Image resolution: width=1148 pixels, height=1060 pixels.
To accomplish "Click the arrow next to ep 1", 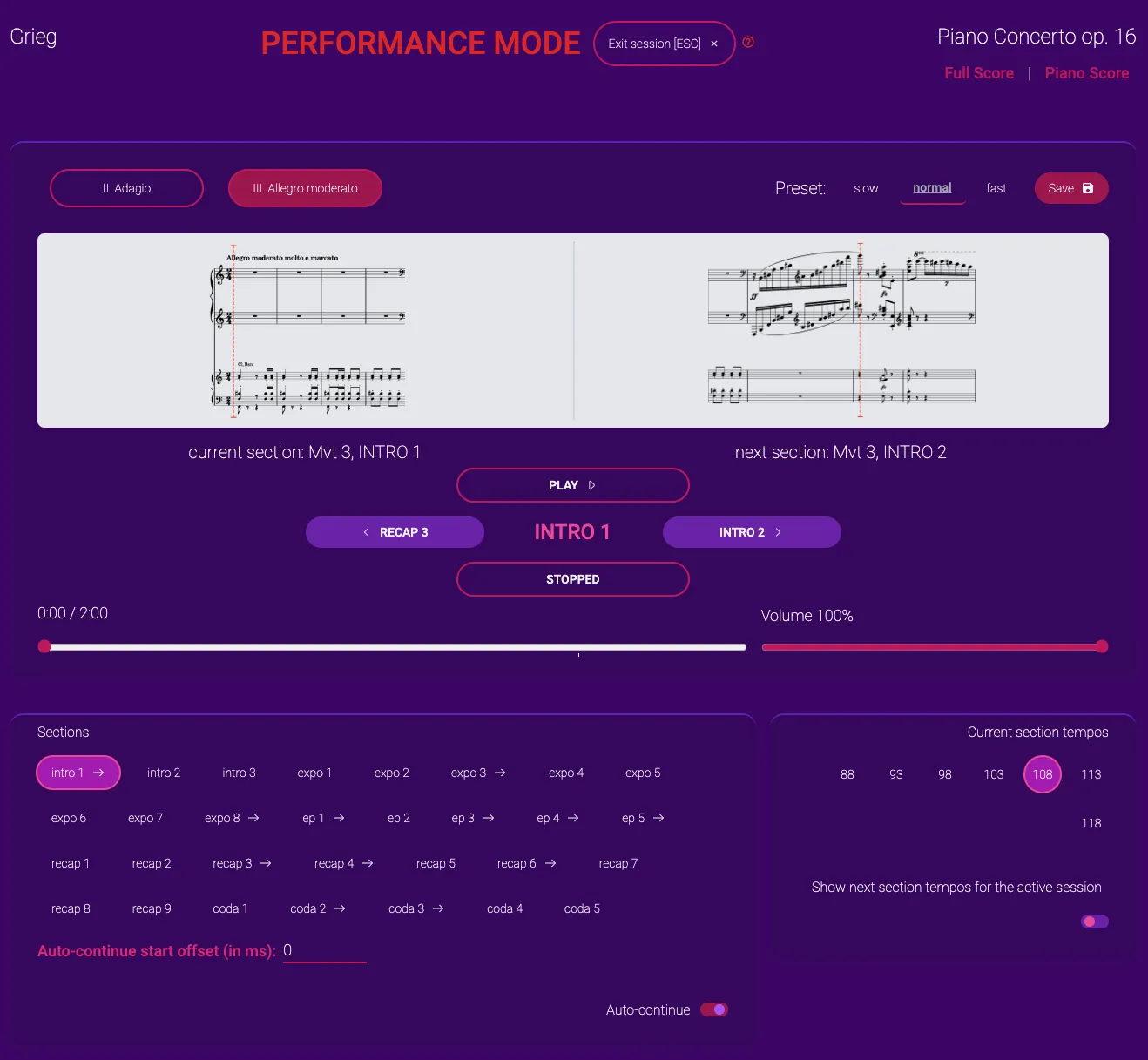I will point(339,818).
